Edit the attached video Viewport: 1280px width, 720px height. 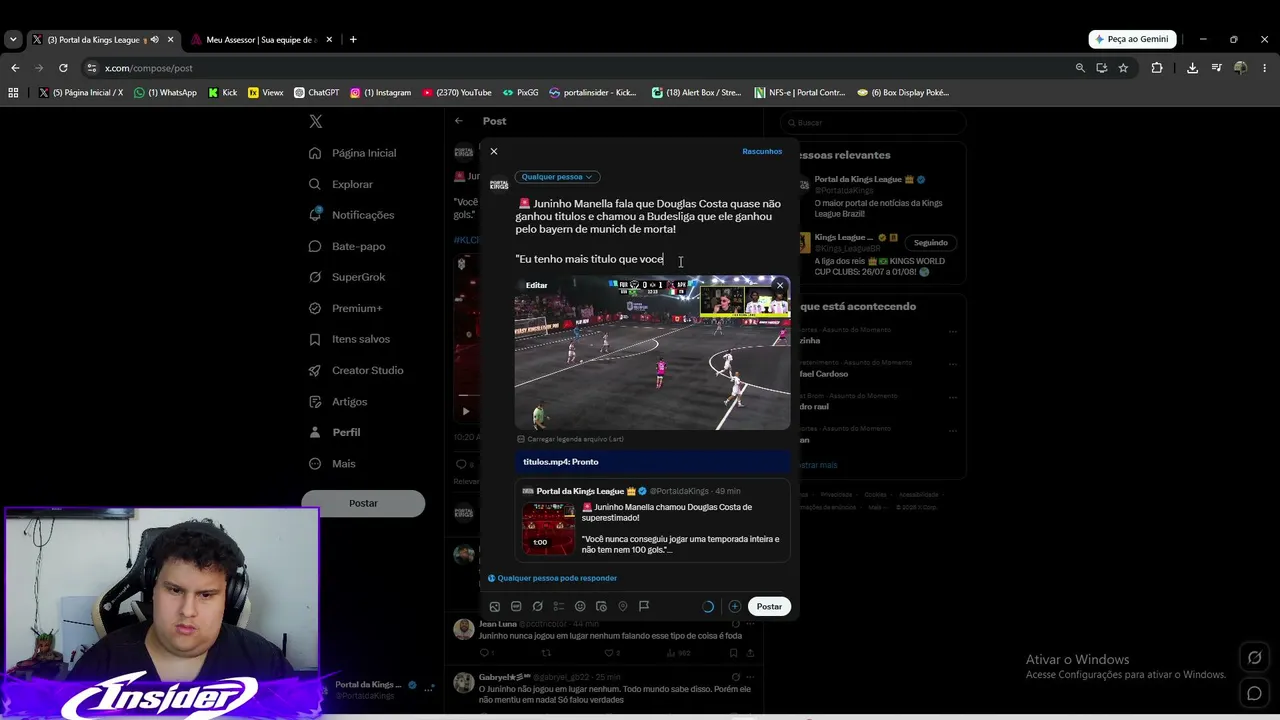[537, 285]
